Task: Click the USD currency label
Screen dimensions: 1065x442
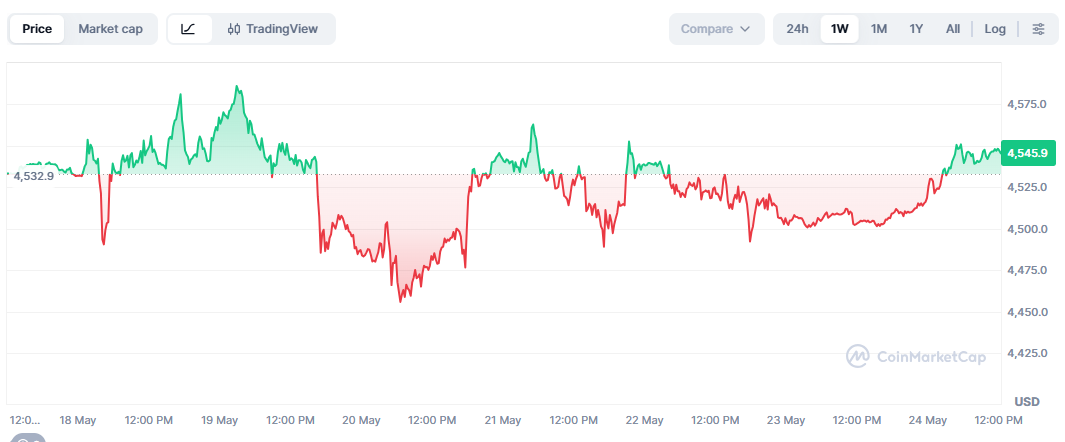Action: click(1028, 402)
